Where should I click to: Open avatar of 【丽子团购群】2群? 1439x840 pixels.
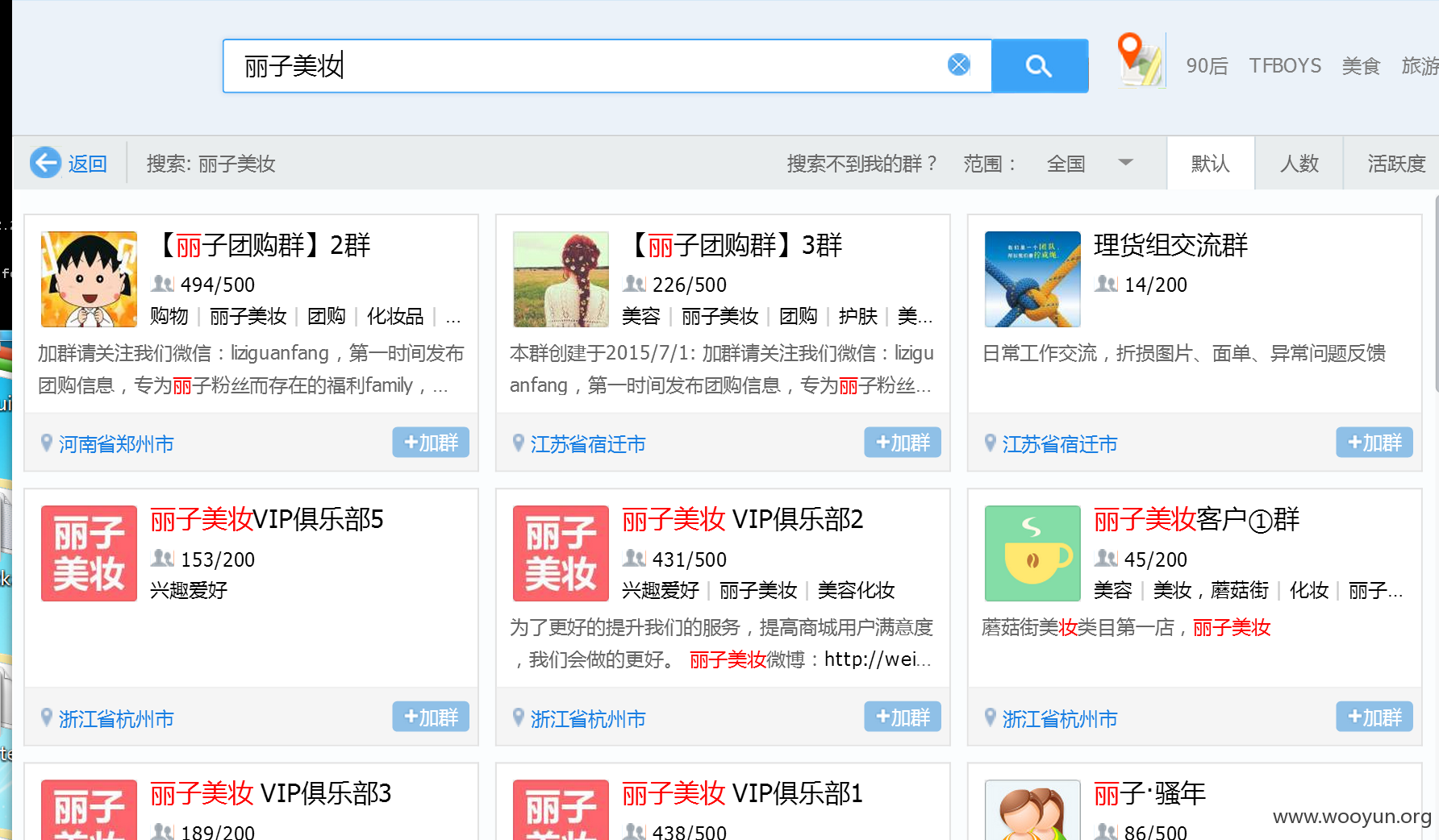click(x=89, y=279)
